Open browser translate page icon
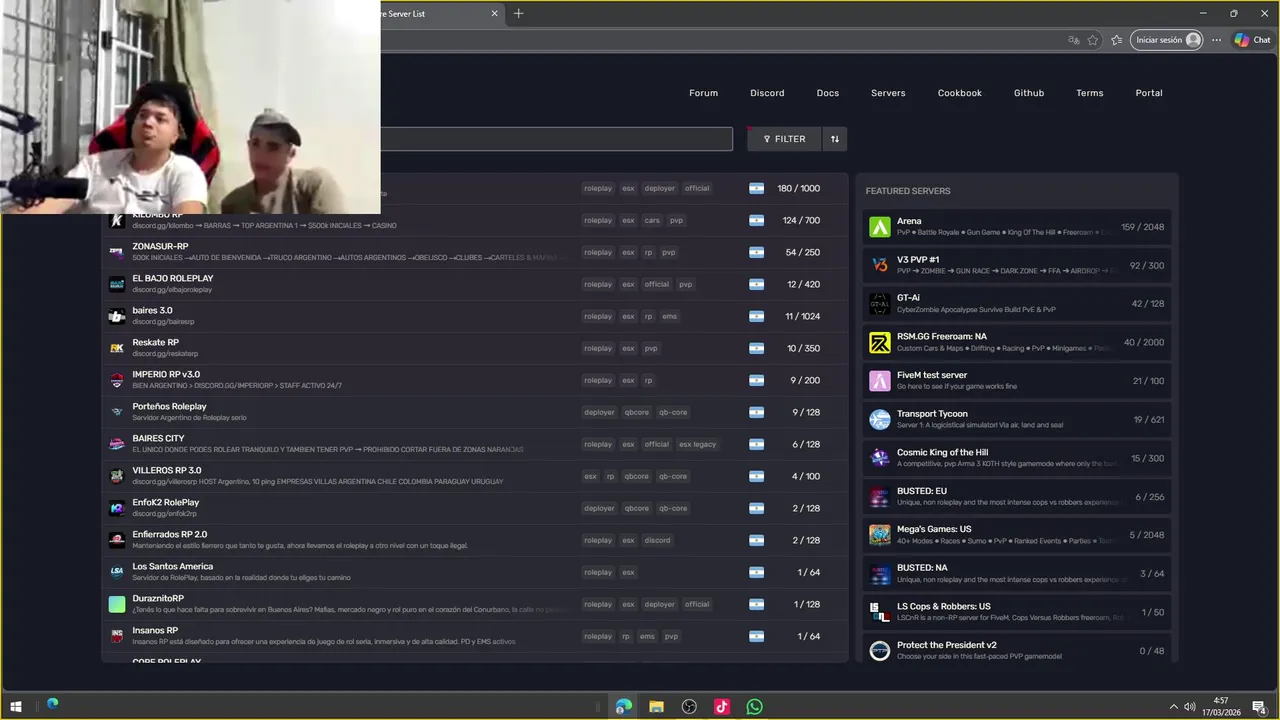This screenshot has width=1280, height=720. 1073,40
